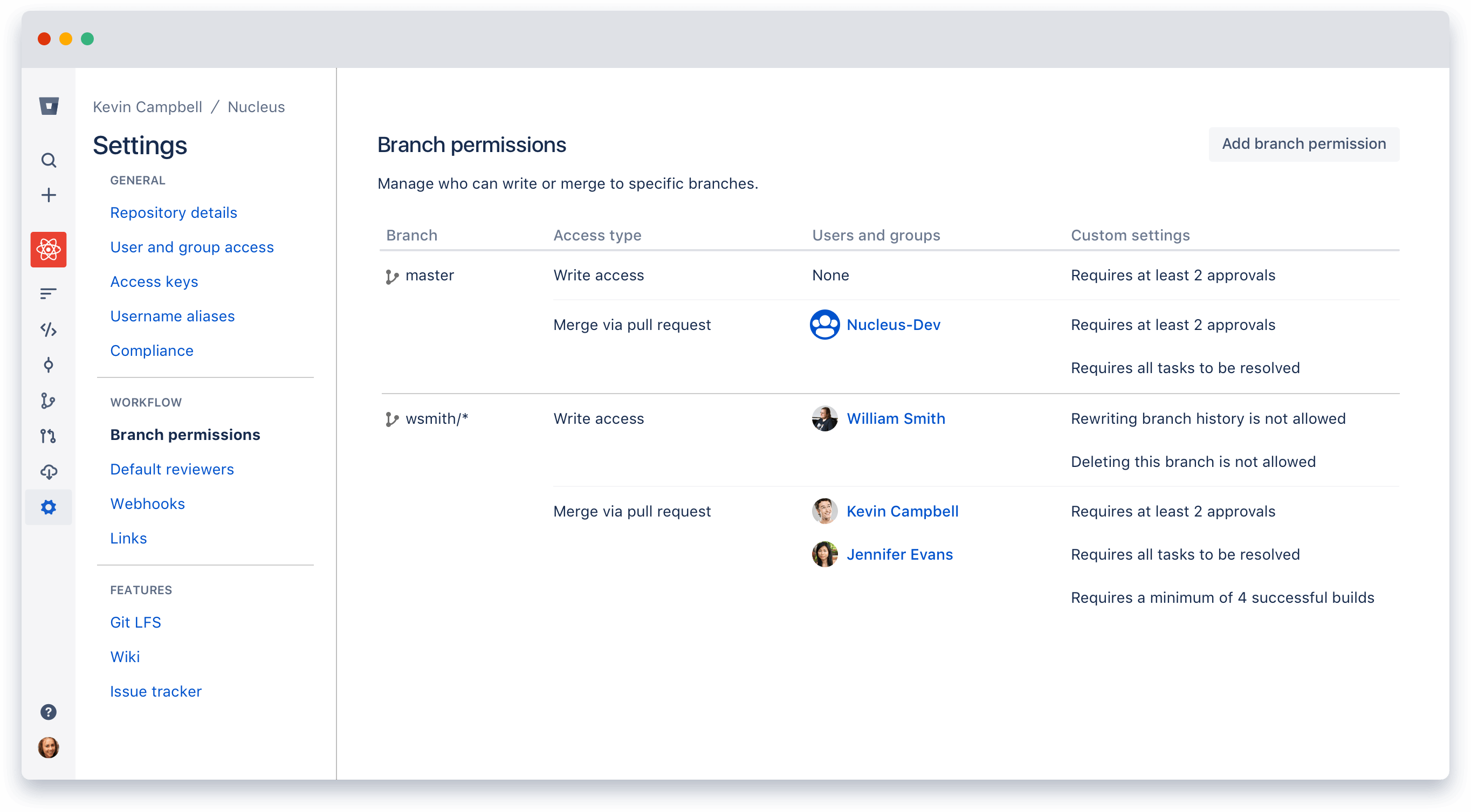This screenshot has width=1471, height=812.
Task: Click the Add branch permission button
Action: [1304, 144]
